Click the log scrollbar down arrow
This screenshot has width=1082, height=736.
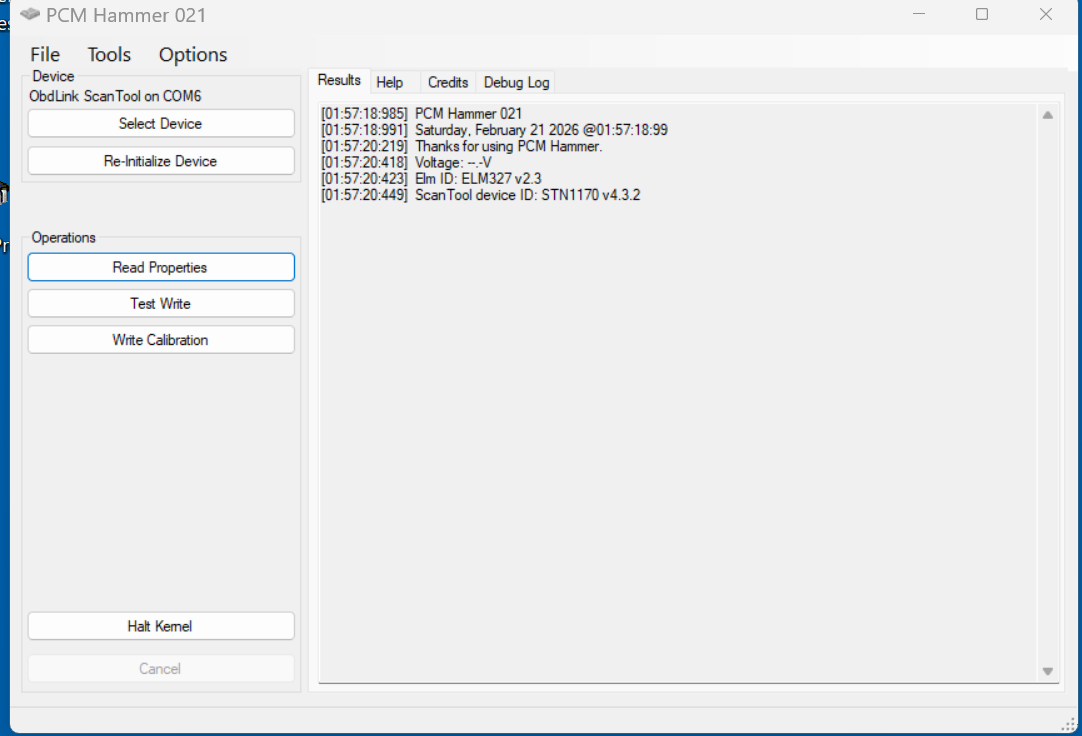(x=1047, y=671)
